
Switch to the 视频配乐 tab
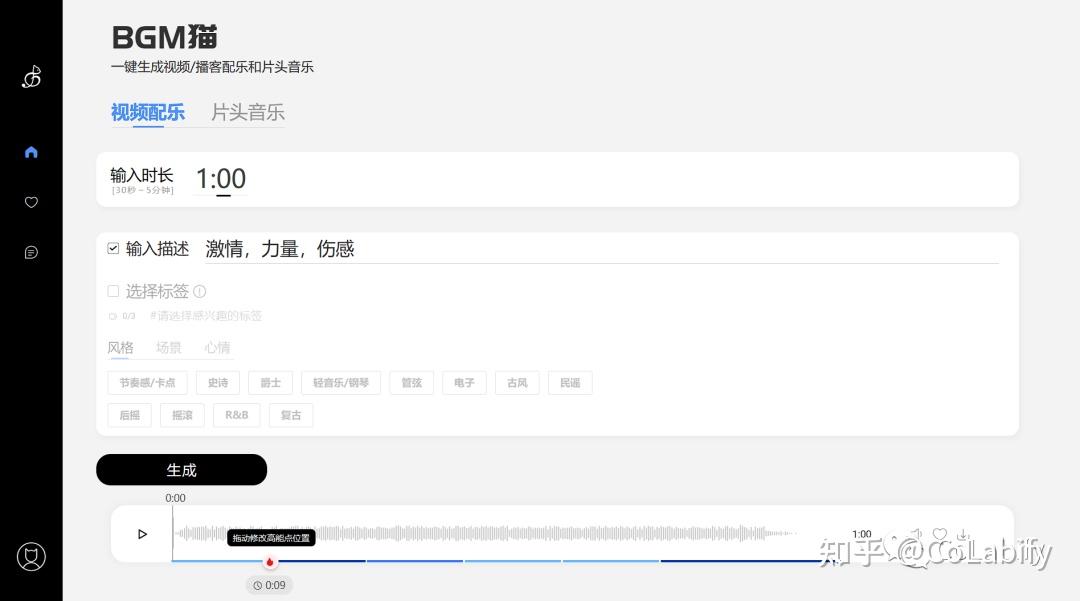click(148, 113)
